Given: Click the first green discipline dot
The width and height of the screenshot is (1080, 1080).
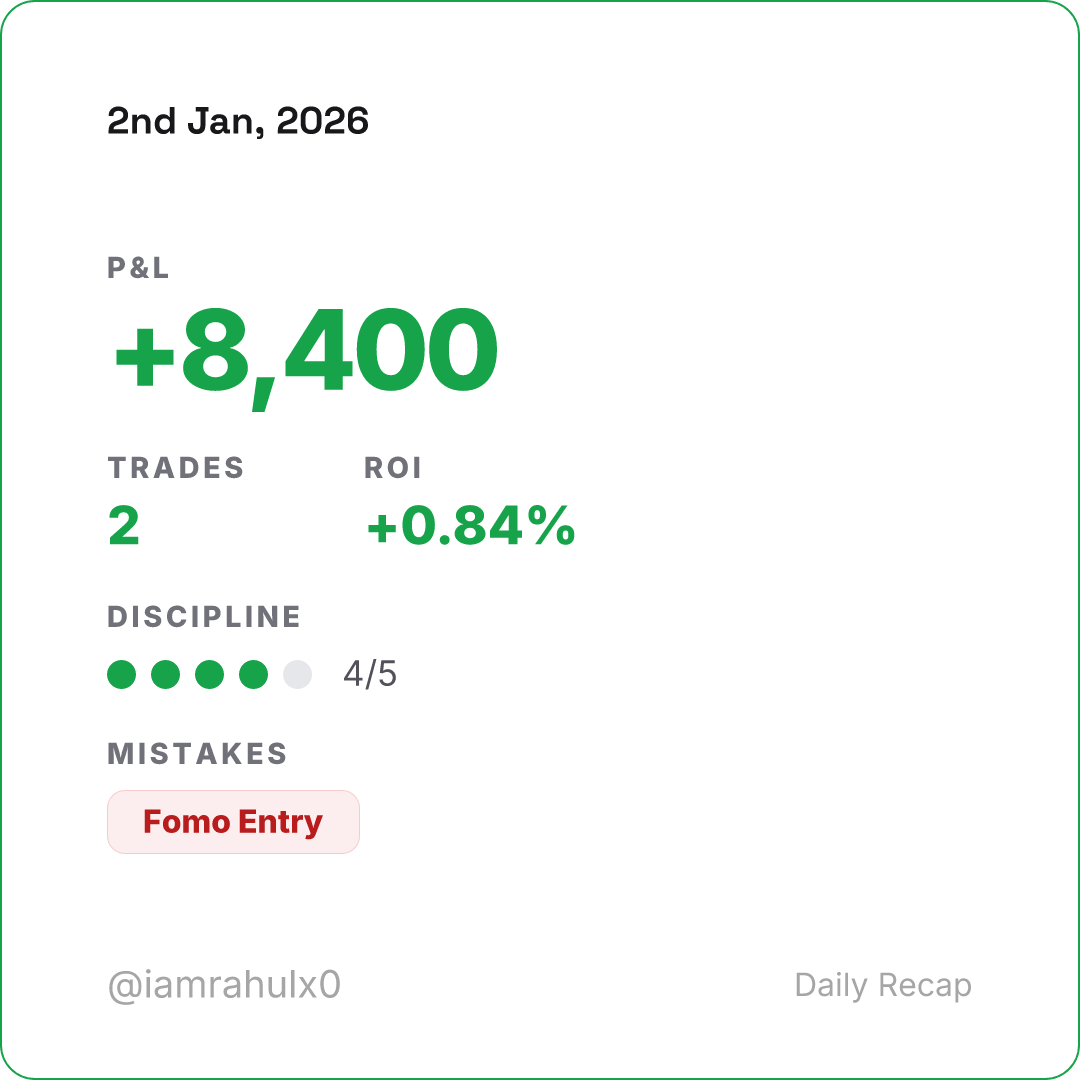Looking at the screenshot, I should 121,675.
